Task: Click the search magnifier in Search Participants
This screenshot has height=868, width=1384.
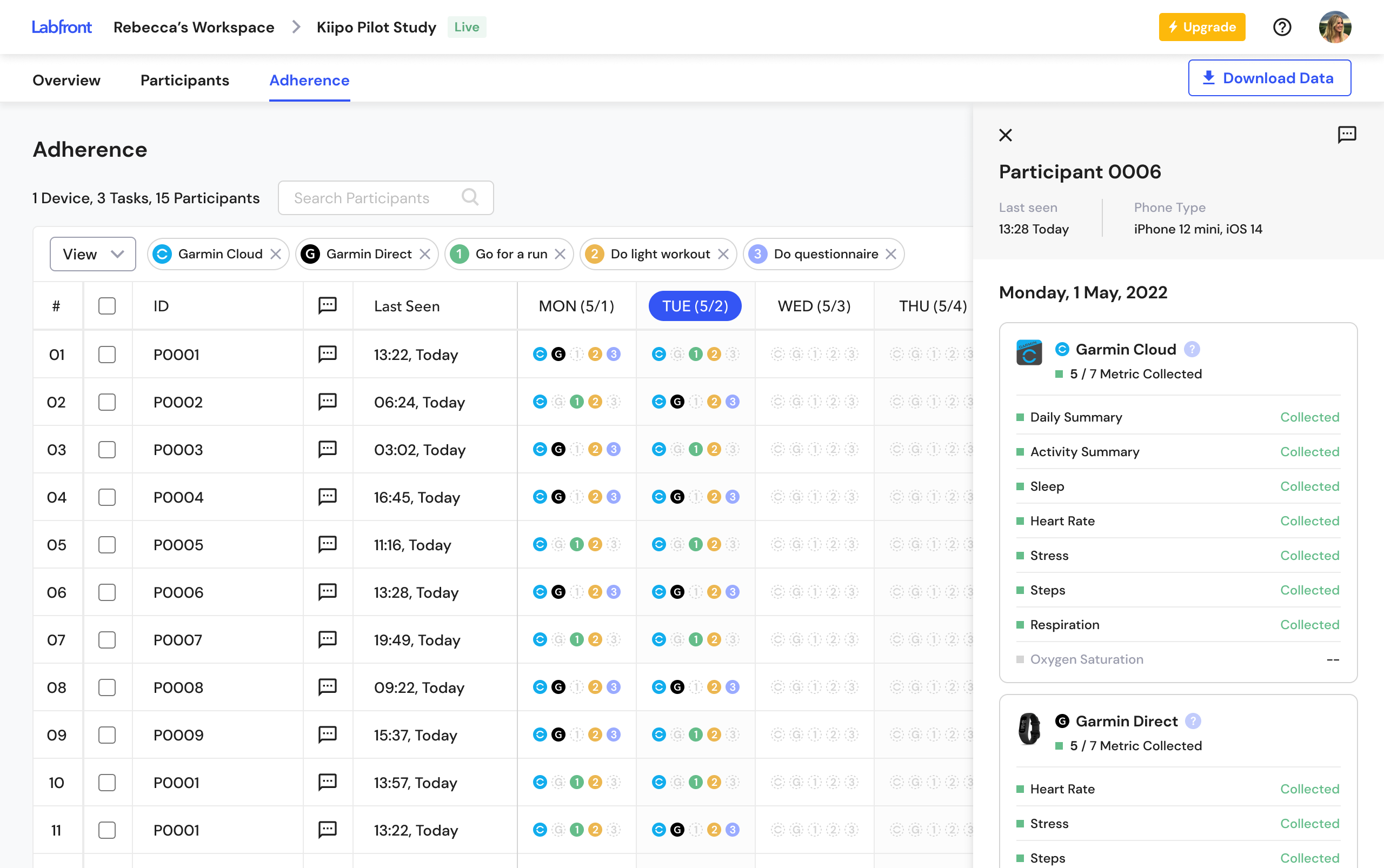Action: click(470, 197)
